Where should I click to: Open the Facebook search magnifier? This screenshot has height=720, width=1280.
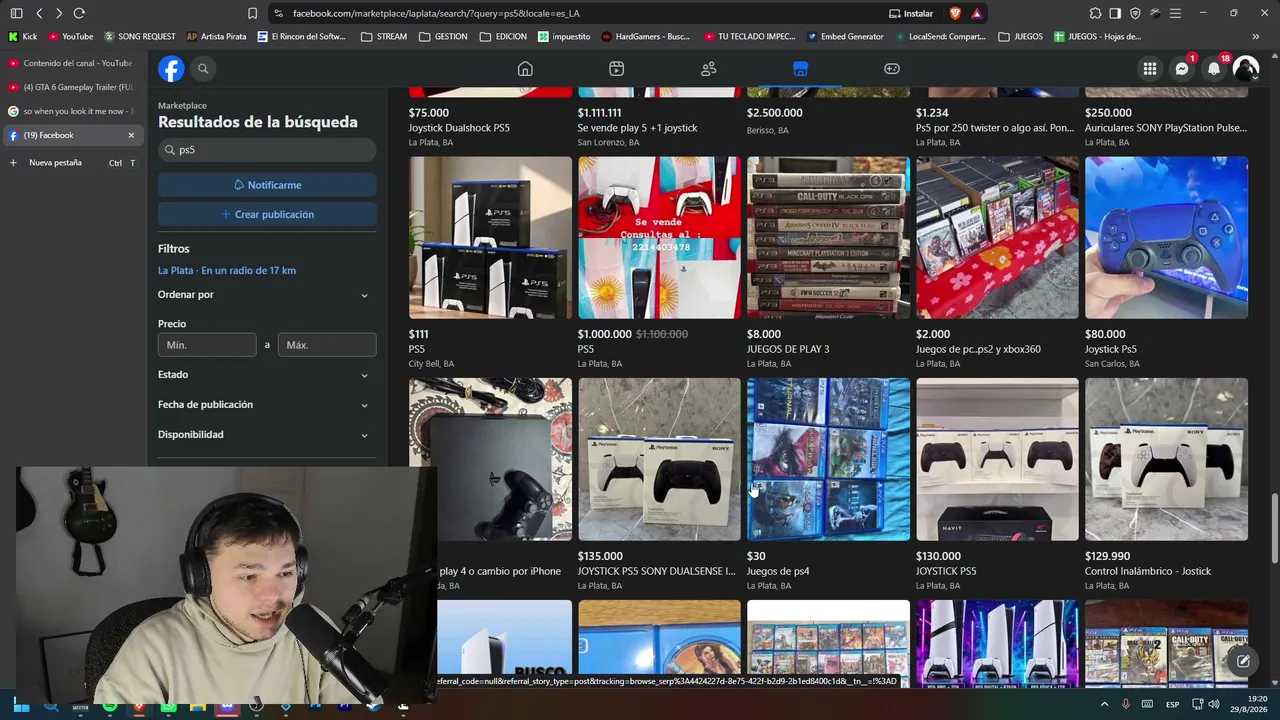(203, 69)
